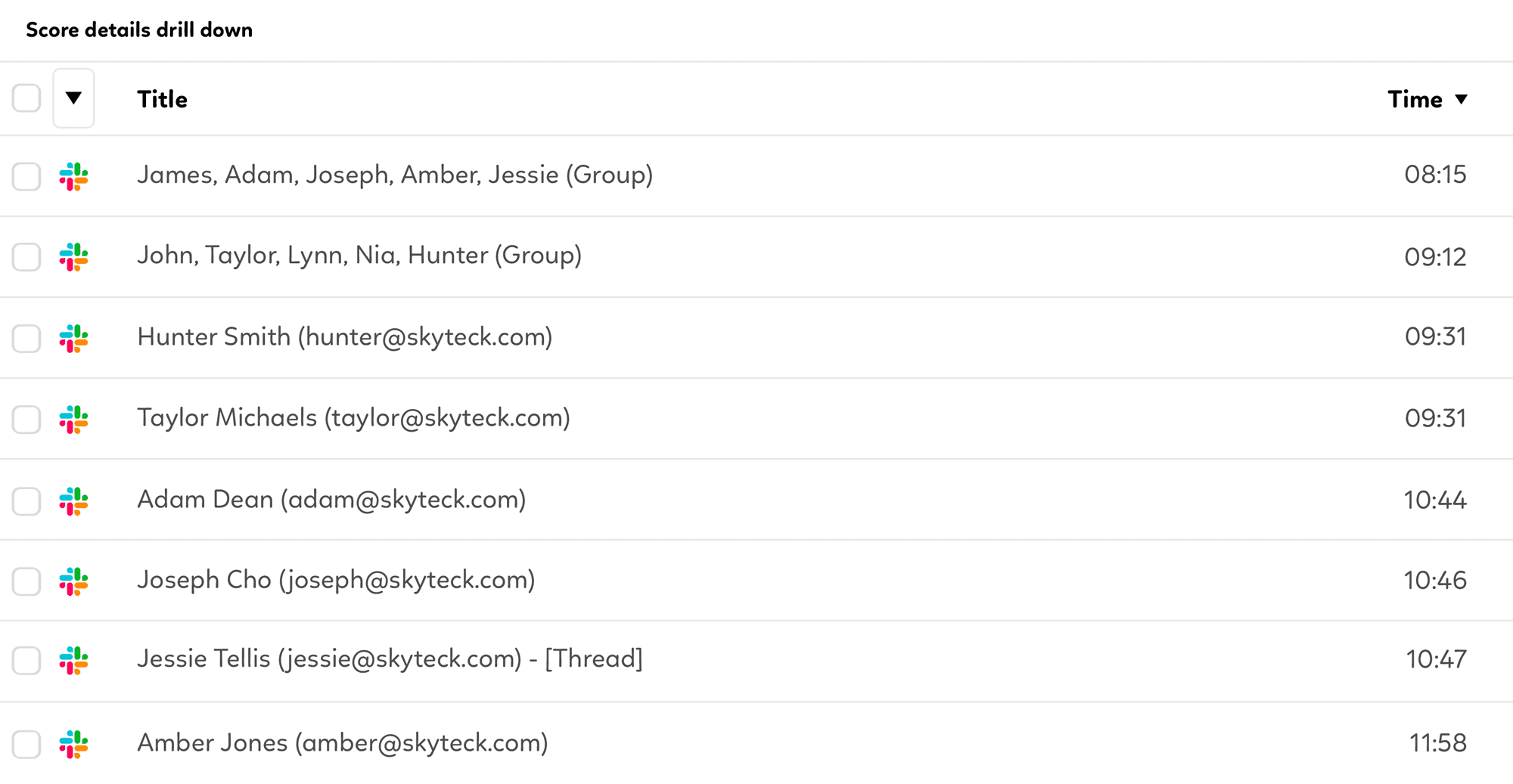Open the bulk selection dropdown arrow

[73, 98]
